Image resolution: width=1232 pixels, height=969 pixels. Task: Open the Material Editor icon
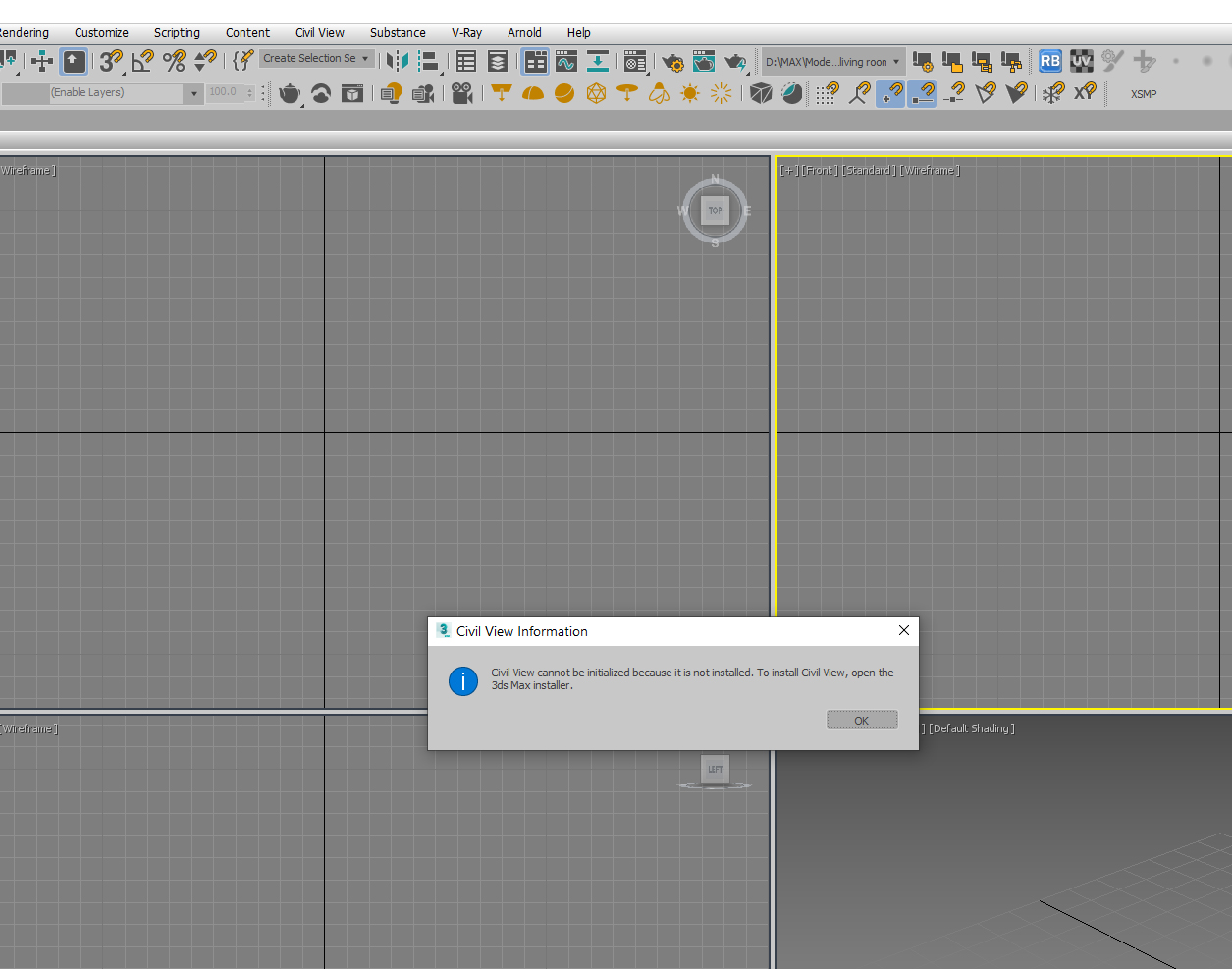pos(635,62)
